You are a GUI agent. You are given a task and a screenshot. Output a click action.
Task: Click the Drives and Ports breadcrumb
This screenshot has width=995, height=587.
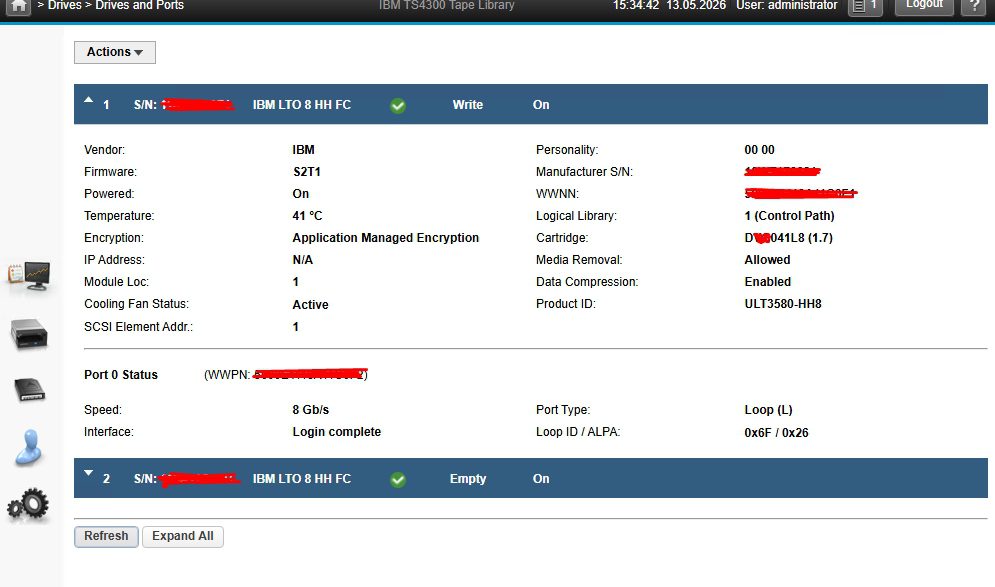coord(140,5)
